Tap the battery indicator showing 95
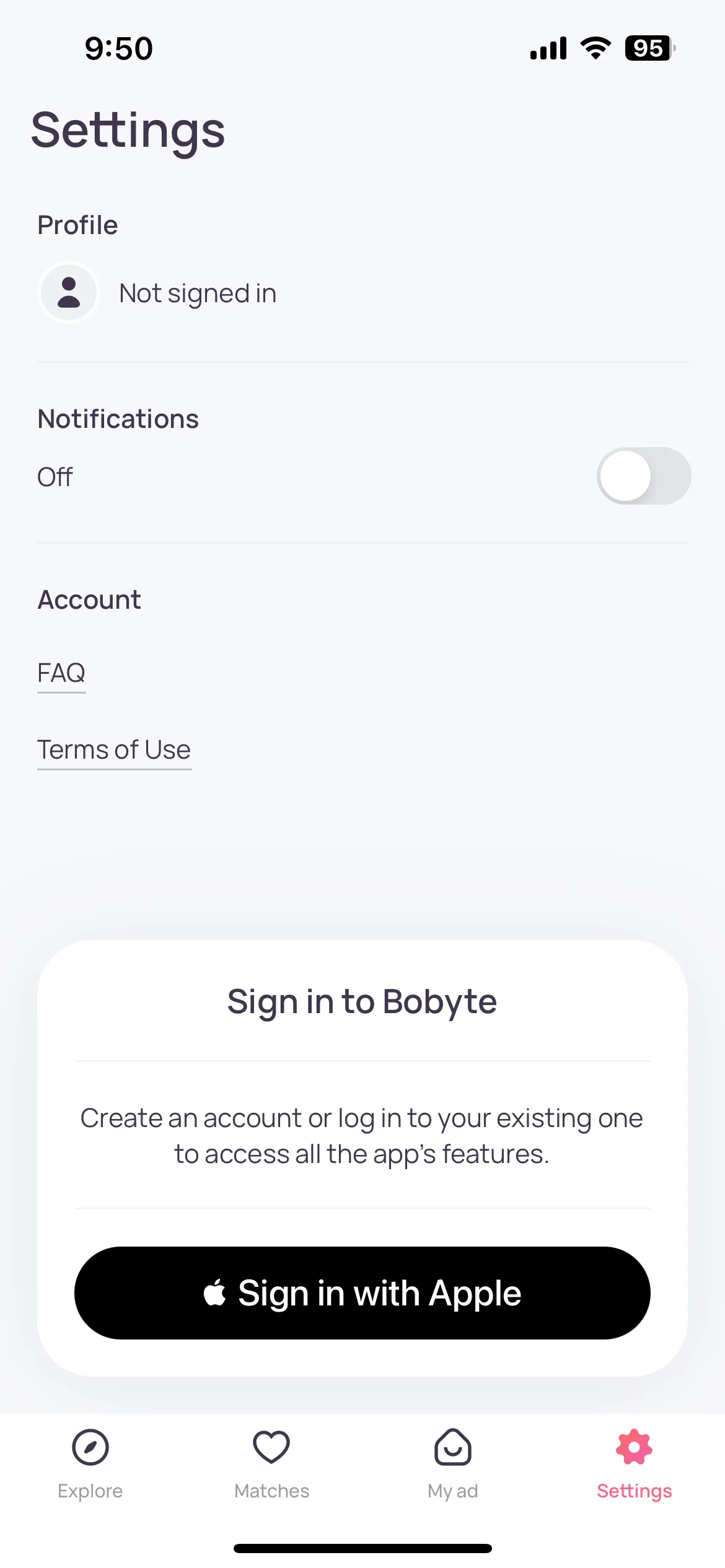This screenshot has width=725, height=1568. (x=650, y=48)
